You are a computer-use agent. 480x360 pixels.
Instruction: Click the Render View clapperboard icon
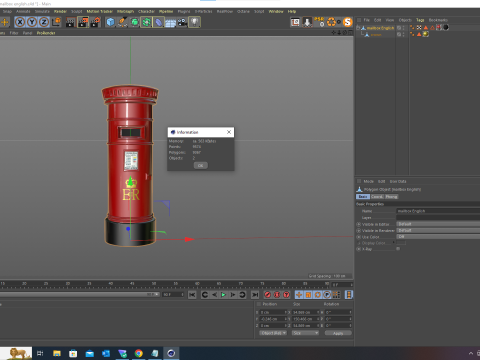click(x=71, y=22)
